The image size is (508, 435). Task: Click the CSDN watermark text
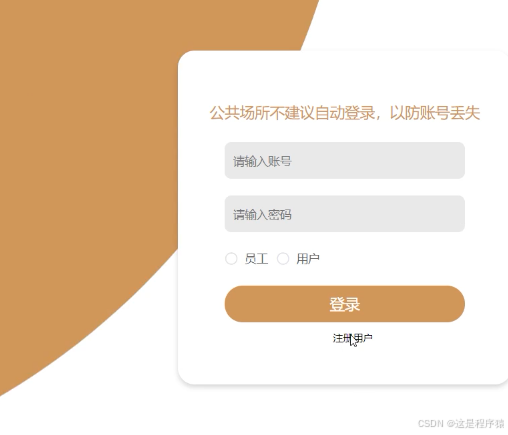[x=461, y=423]
